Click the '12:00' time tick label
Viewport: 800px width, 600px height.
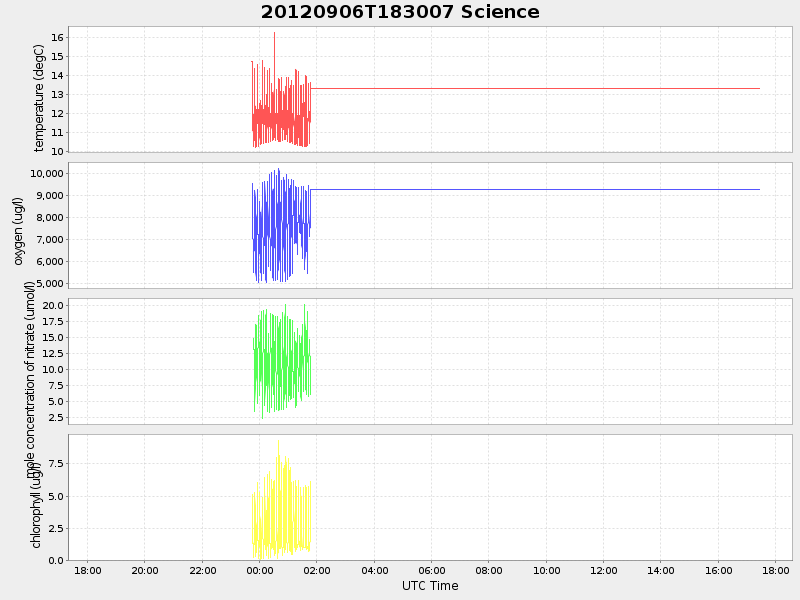(604, 570)
